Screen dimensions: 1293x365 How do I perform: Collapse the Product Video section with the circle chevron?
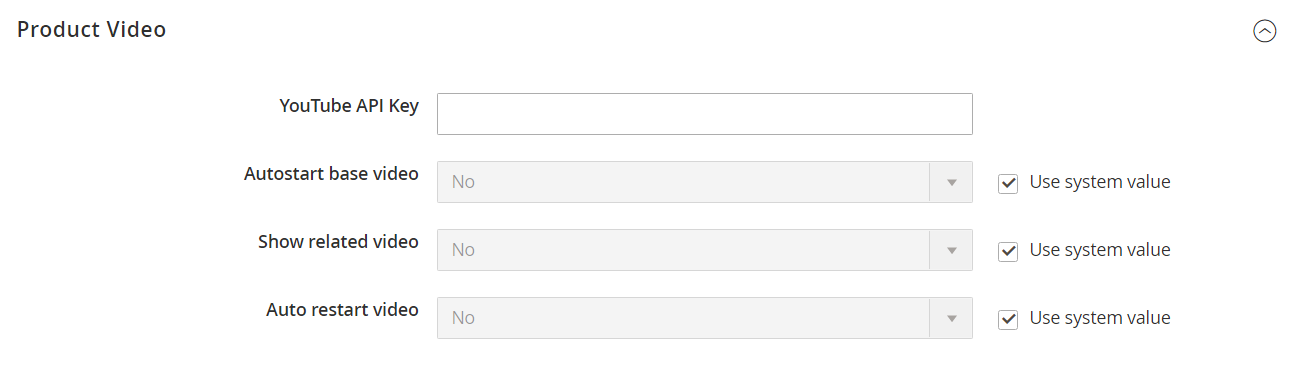point(1264,31)
